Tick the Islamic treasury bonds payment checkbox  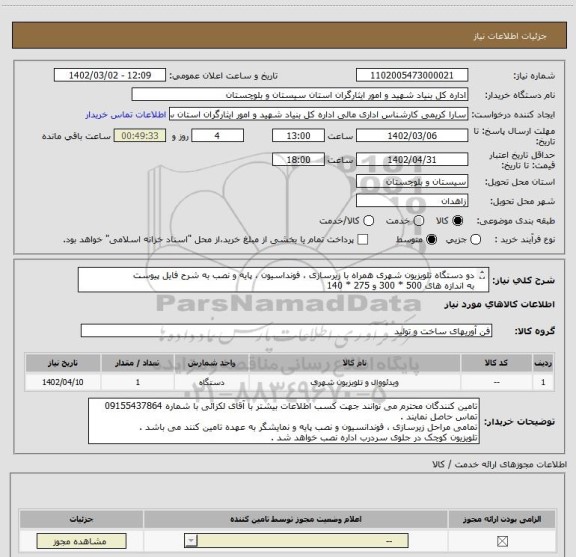coord(363,240)
